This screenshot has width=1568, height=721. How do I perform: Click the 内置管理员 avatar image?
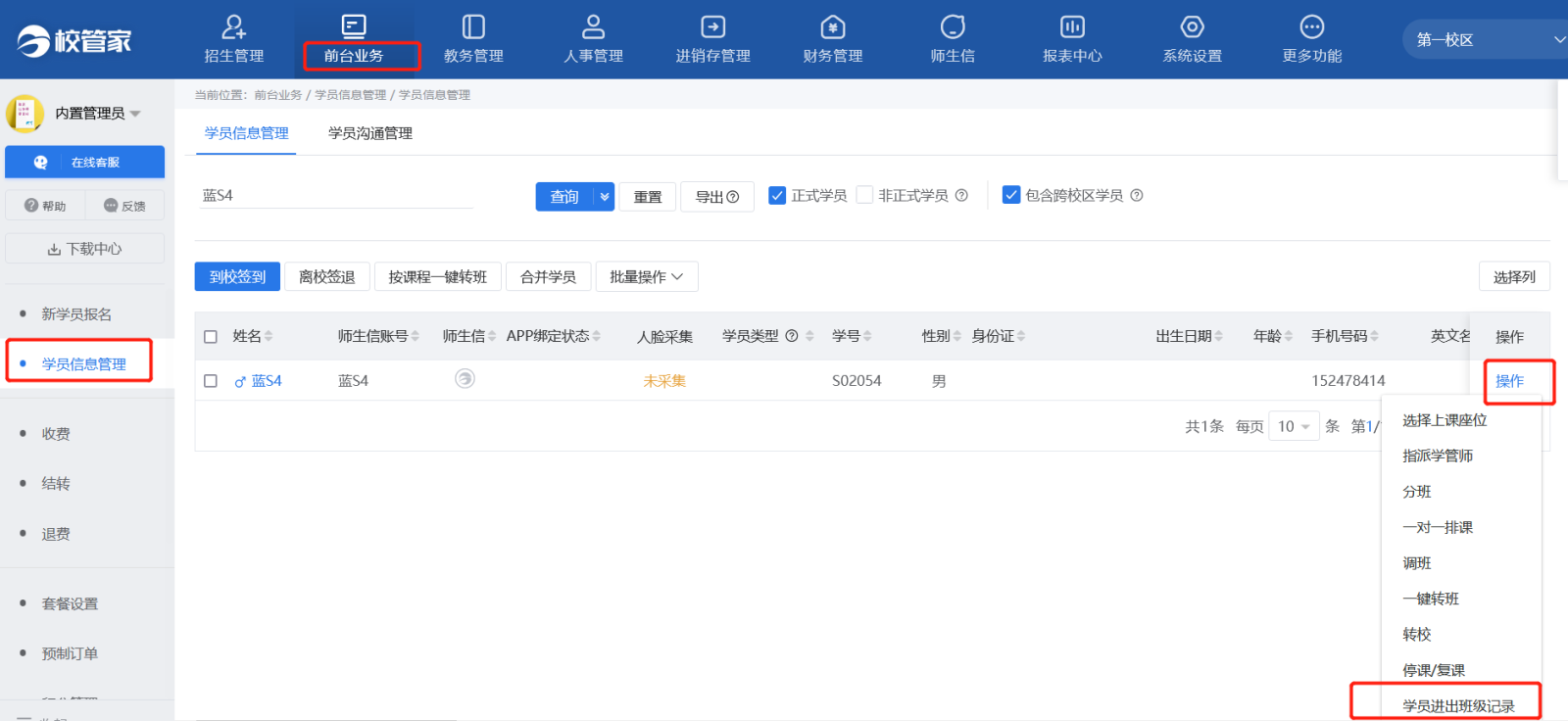[x=24, y=114]
